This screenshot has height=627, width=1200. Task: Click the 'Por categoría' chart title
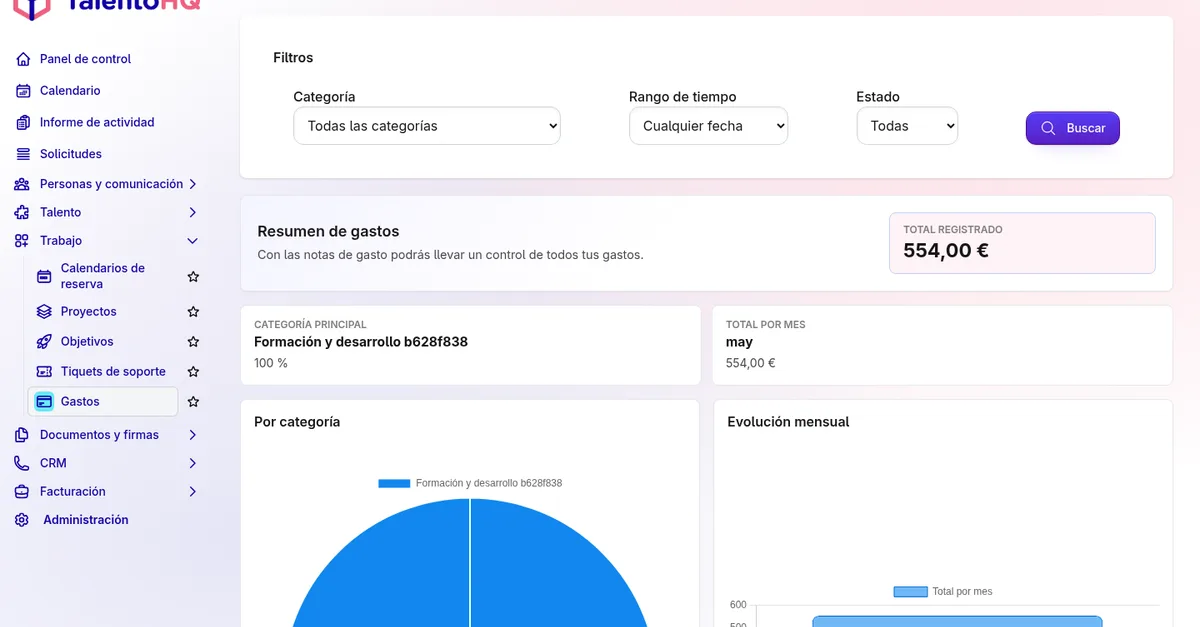tap(297, 422)
